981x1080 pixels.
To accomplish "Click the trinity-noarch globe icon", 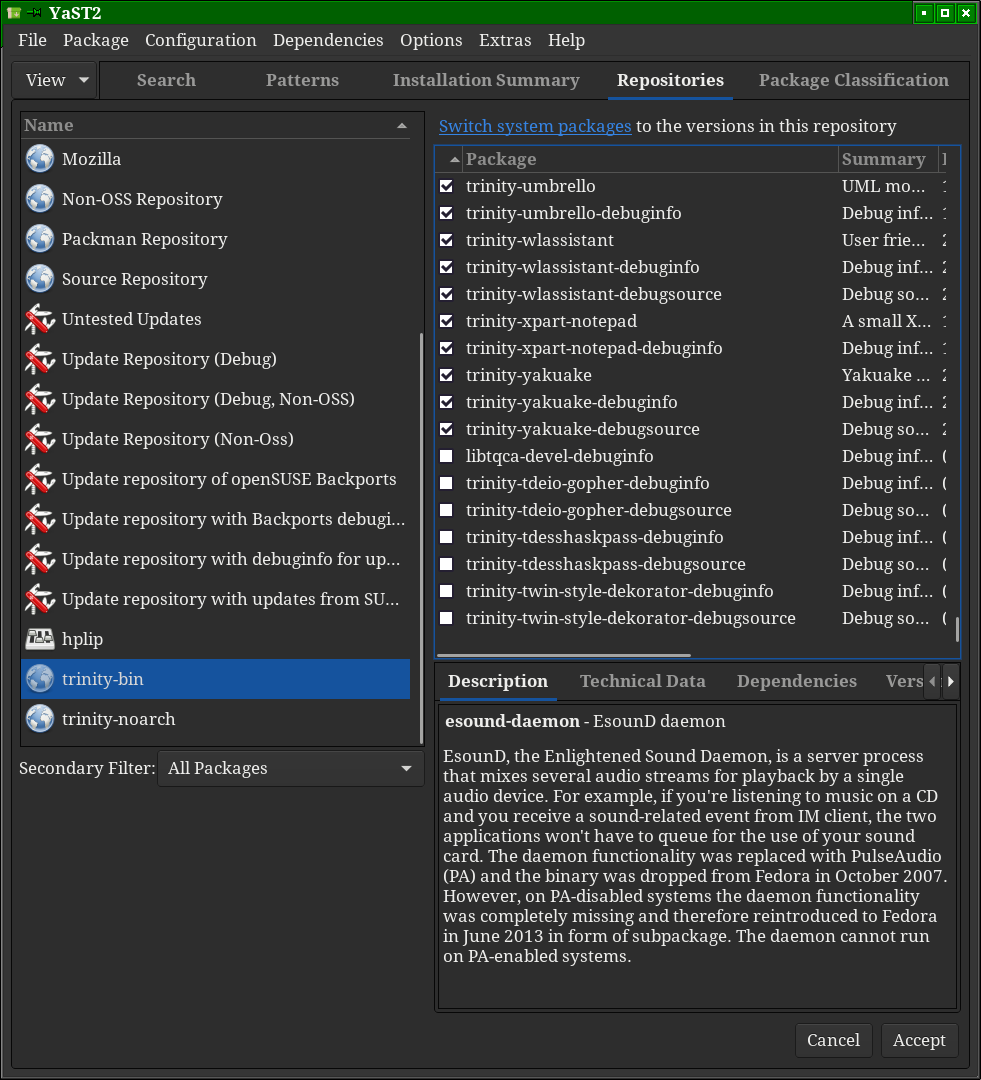I will tap(40, 718).
